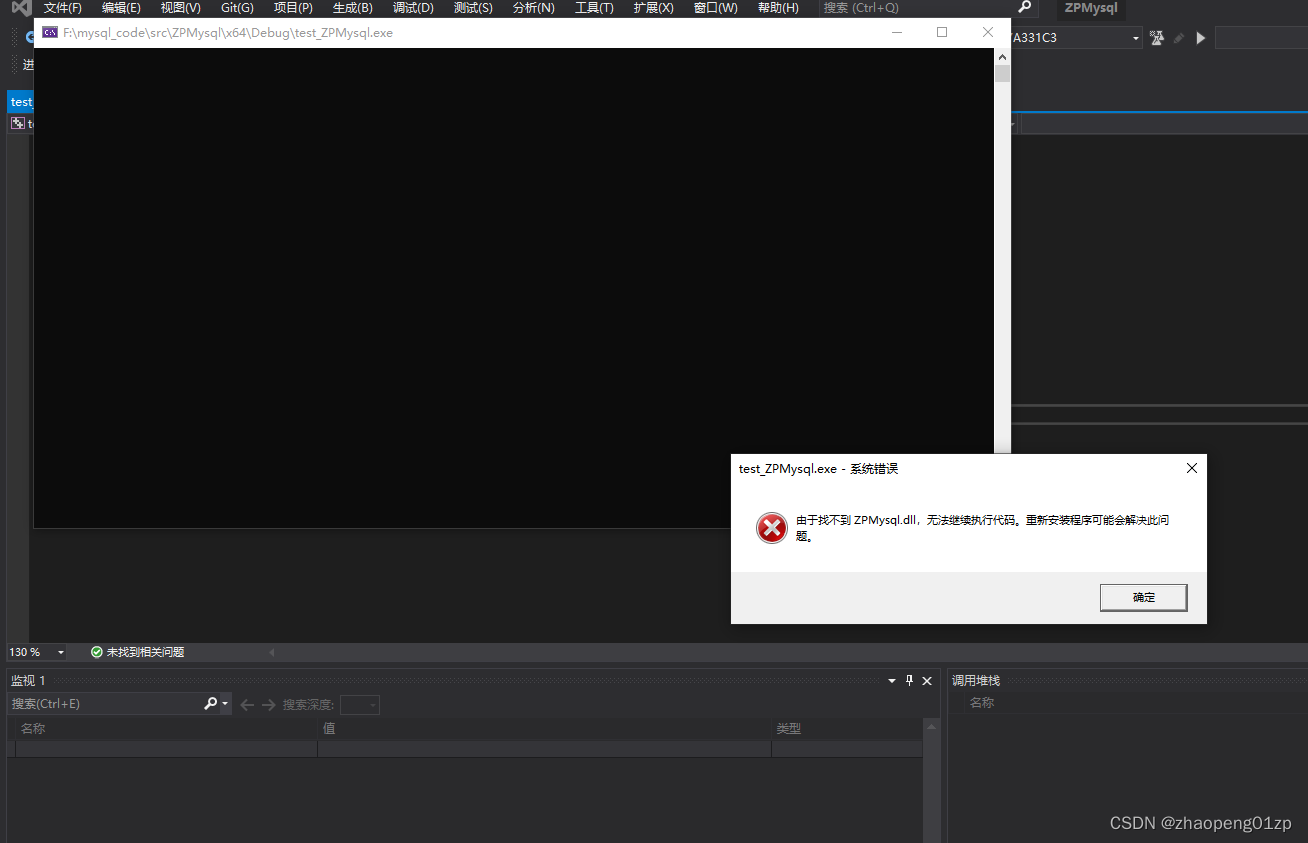Click the empty first row of Watch 1
Image resolution: width=1308 pixels, height=843 pixels.
click(465, 749)
